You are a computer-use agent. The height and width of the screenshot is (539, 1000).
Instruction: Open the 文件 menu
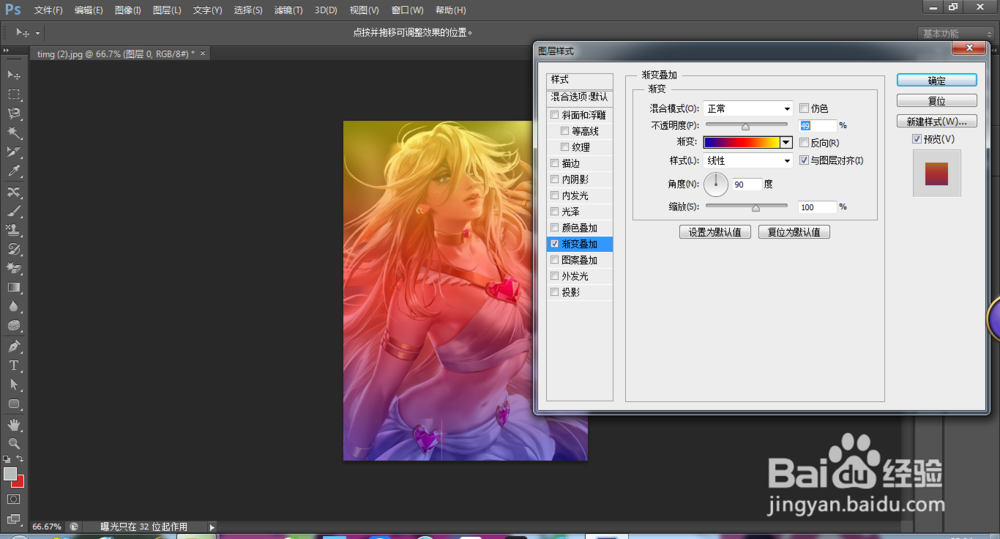click(x=48, y=10)
